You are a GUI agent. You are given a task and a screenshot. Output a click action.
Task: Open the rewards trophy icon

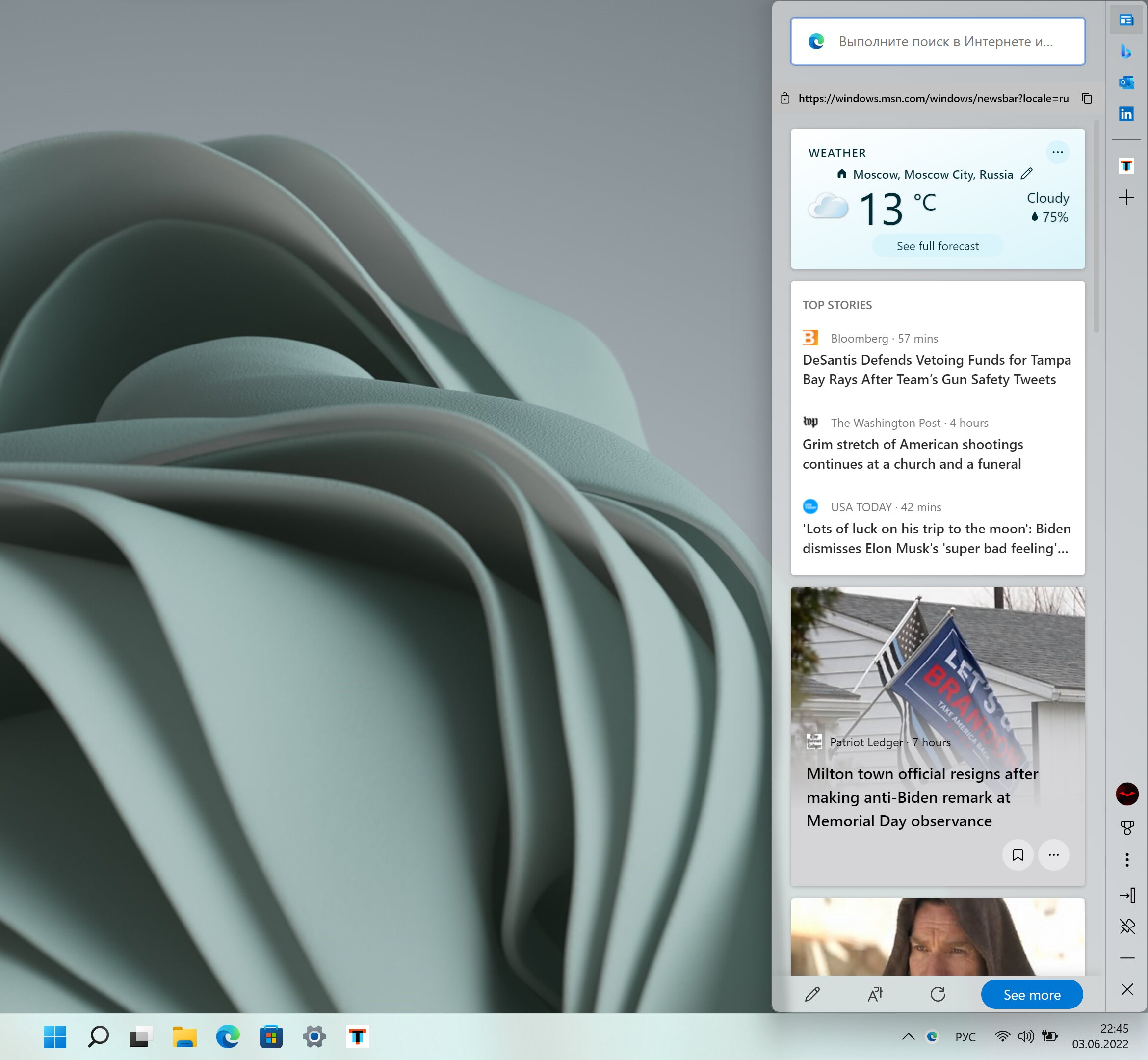(x=1127, y=828)
